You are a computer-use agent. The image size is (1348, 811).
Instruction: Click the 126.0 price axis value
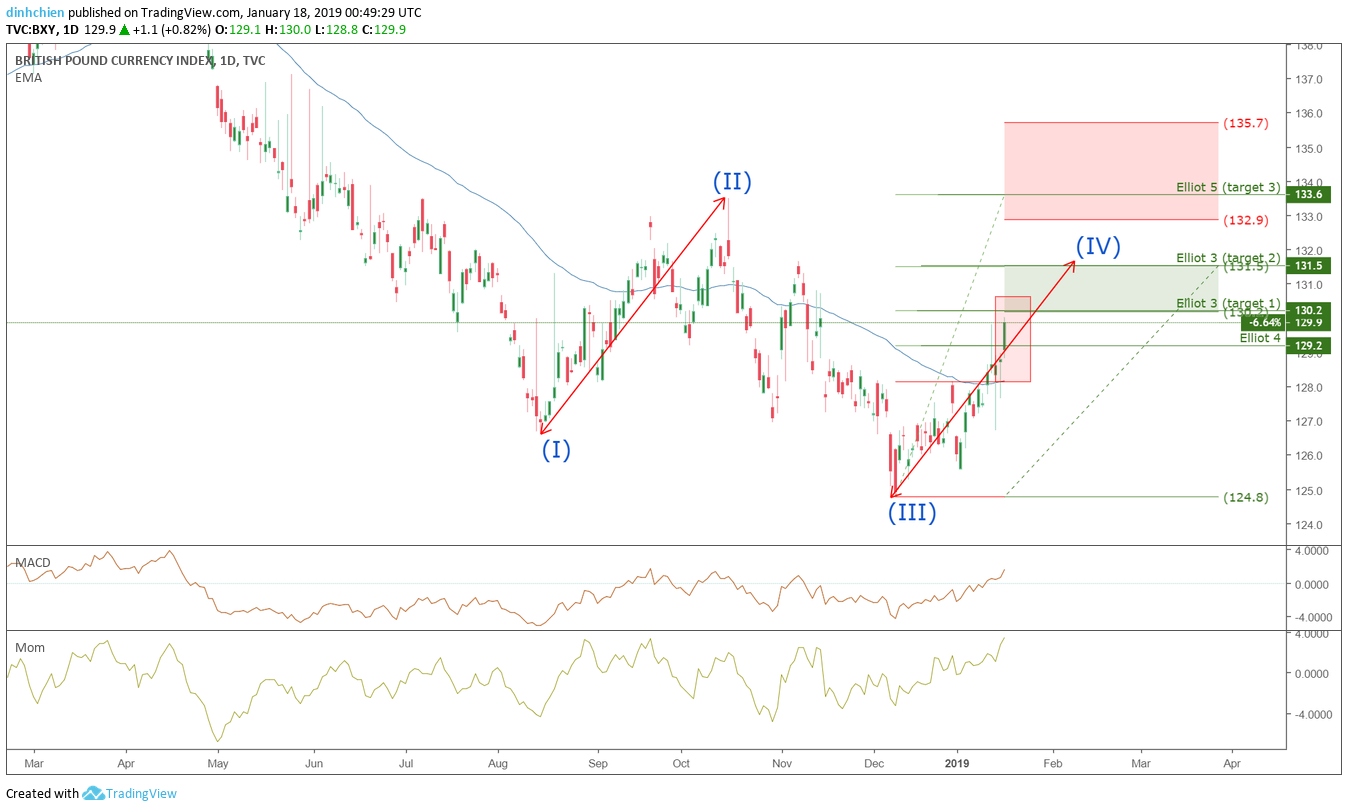1309,456
